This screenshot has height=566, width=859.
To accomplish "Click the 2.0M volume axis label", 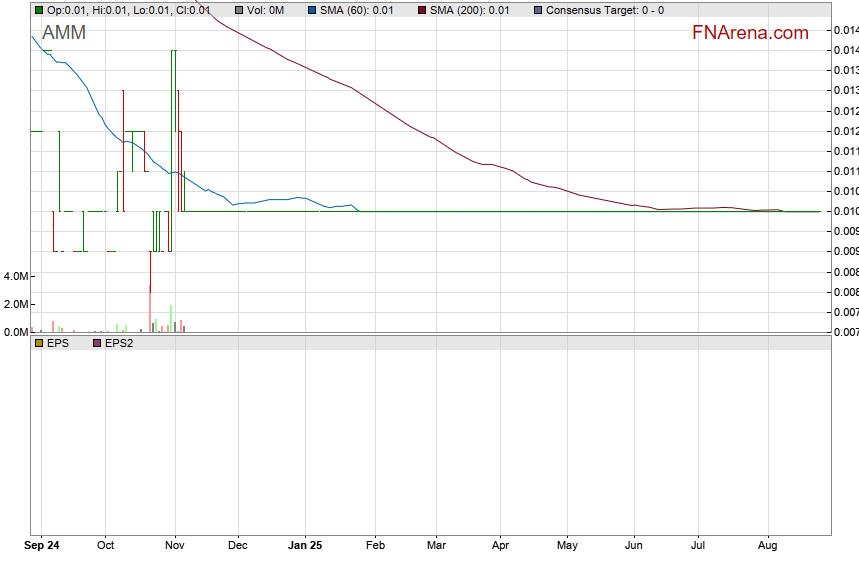I will tap(15, 304).
